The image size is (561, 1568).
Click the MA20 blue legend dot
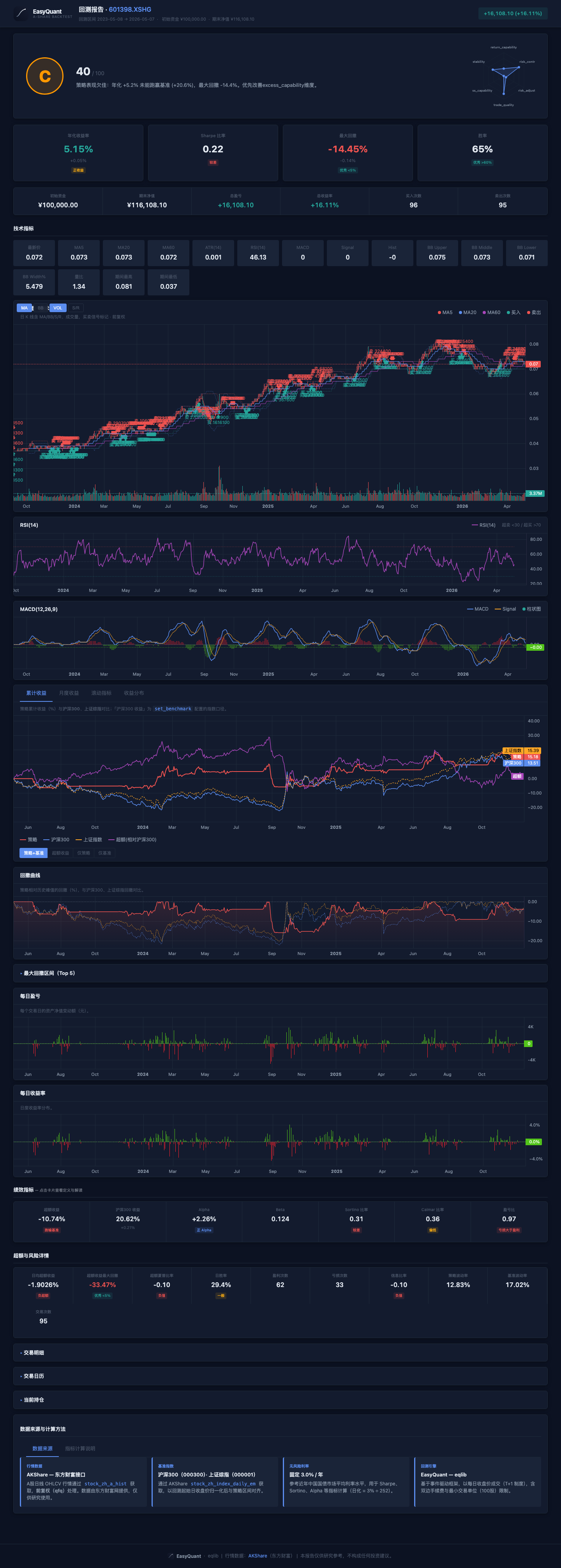pyautogui.click(x=460, y=313)
